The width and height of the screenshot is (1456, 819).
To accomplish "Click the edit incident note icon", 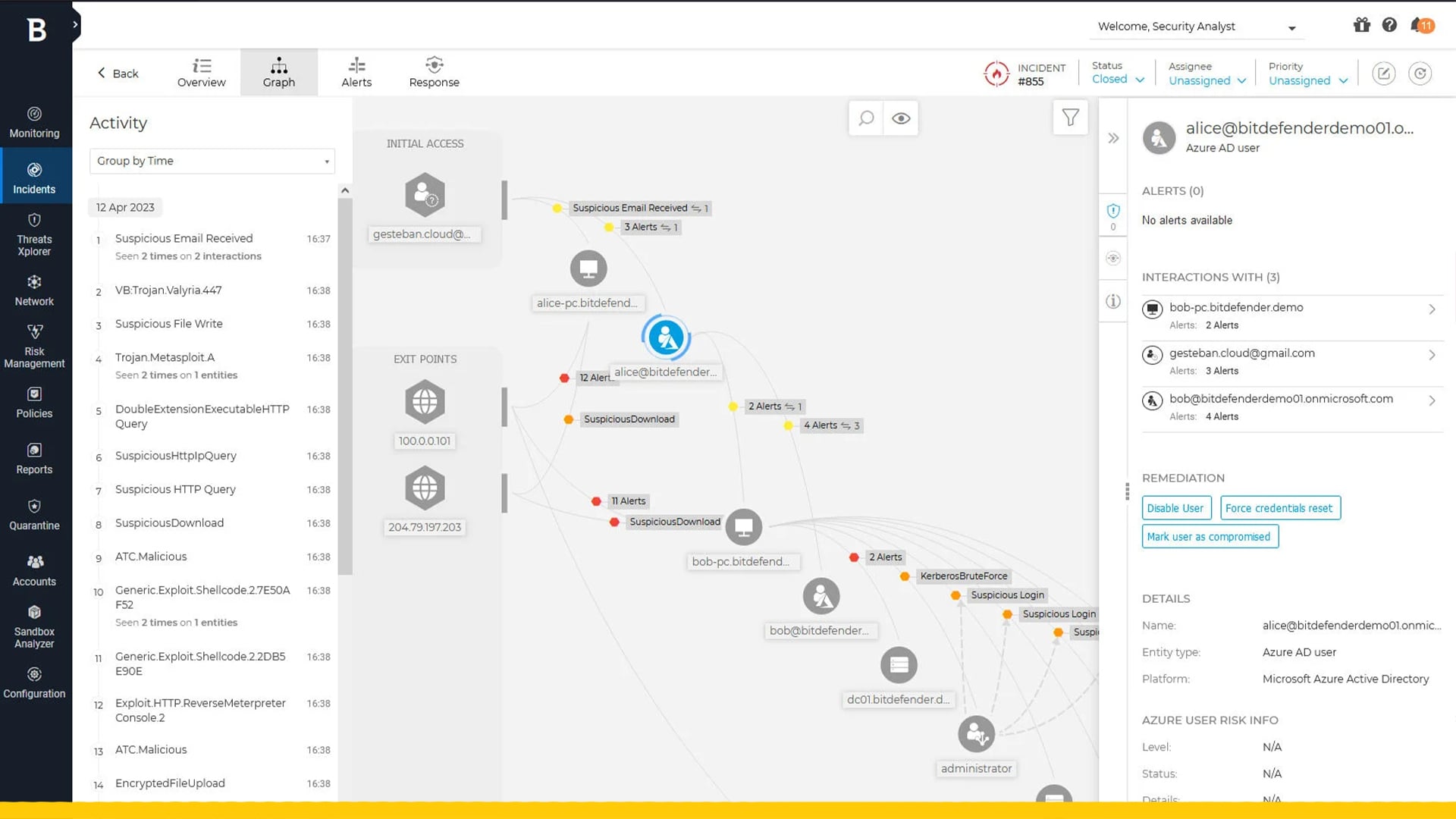I will (1383, 74).
